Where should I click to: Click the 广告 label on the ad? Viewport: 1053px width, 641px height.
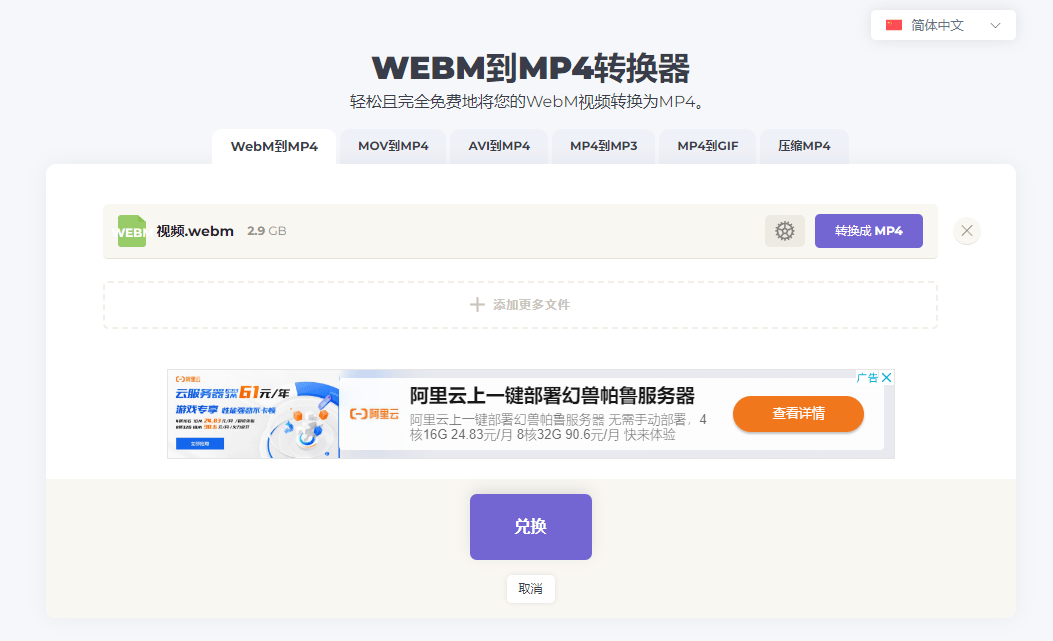867,377
